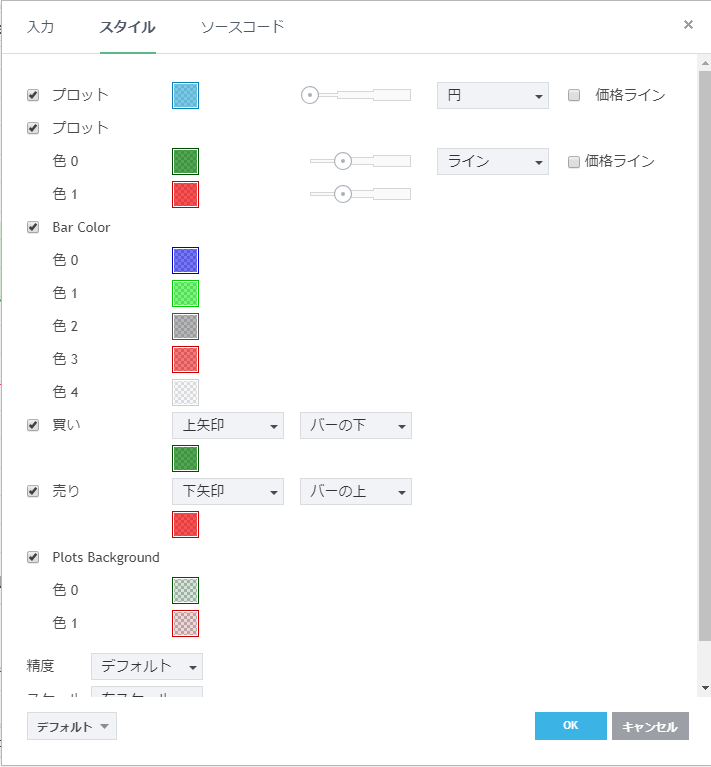
Task: Click the green 色 0 swatch under プロット
Action: point(186,161)
